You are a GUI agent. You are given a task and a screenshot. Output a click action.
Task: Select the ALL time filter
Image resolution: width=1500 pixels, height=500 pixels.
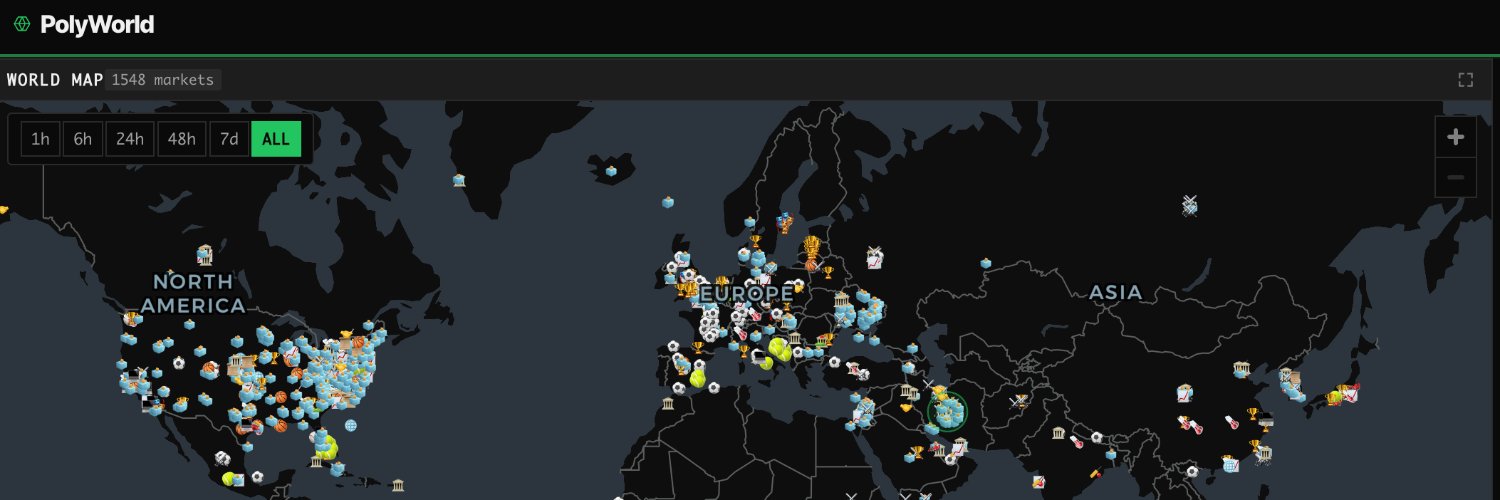point(276,139)
